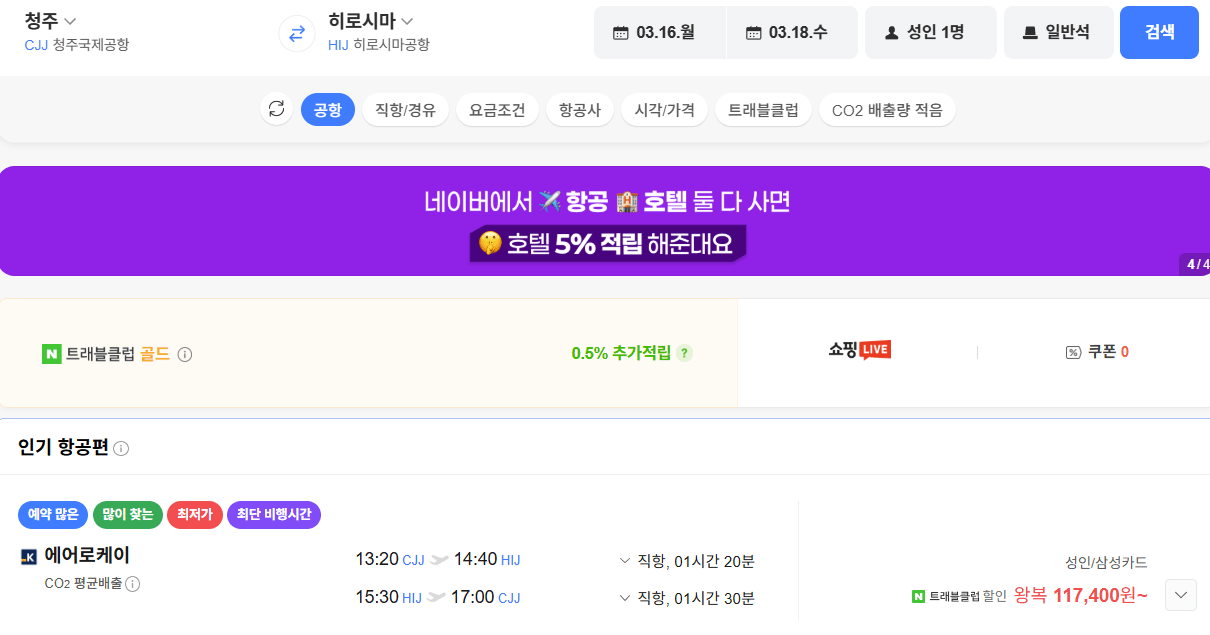1210x635 pixels.
Task: Click the seat icon next to 일반석
Action: pos(1029,32)
